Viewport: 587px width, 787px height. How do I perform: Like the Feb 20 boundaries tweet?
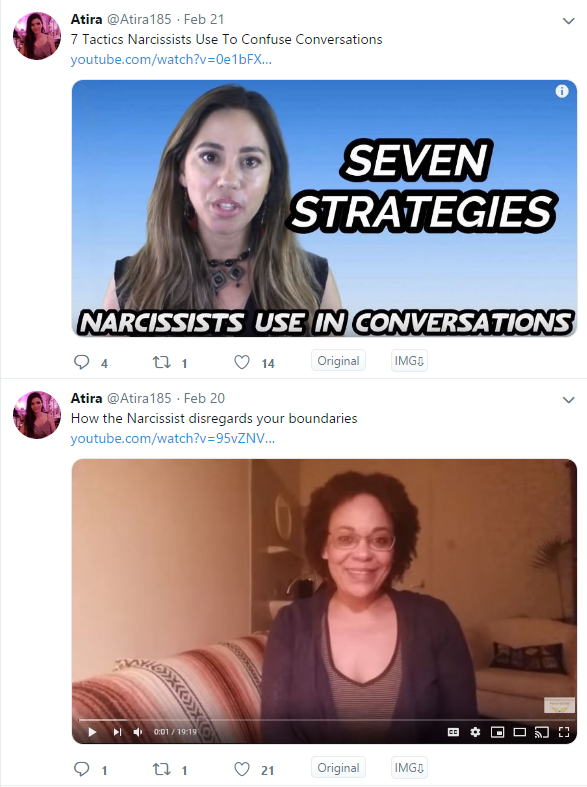242,769
